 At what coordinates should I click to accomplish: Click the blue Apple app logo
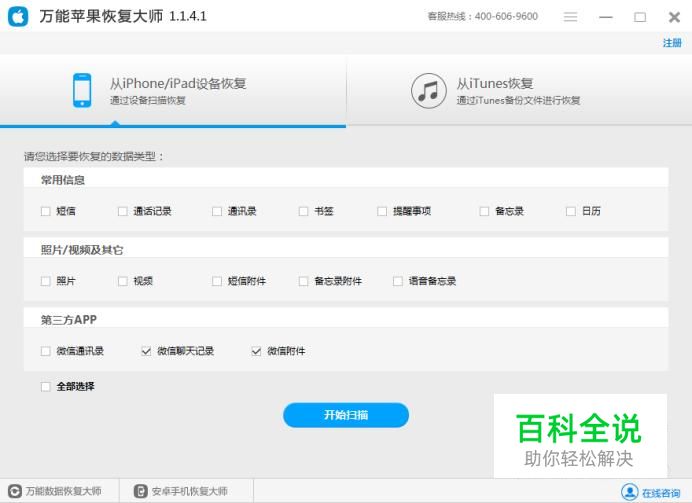point(18,17)
